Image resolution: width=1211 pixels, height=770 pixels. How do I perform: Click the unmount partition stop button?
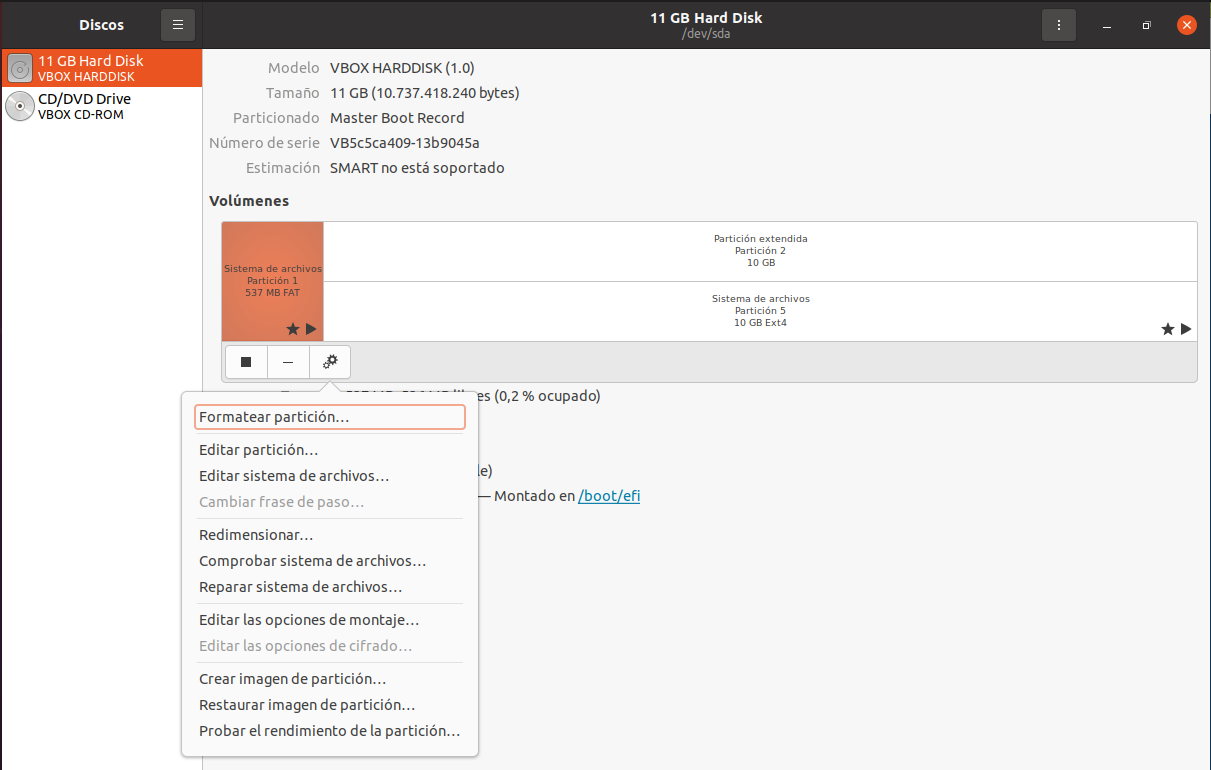(246, 362)
